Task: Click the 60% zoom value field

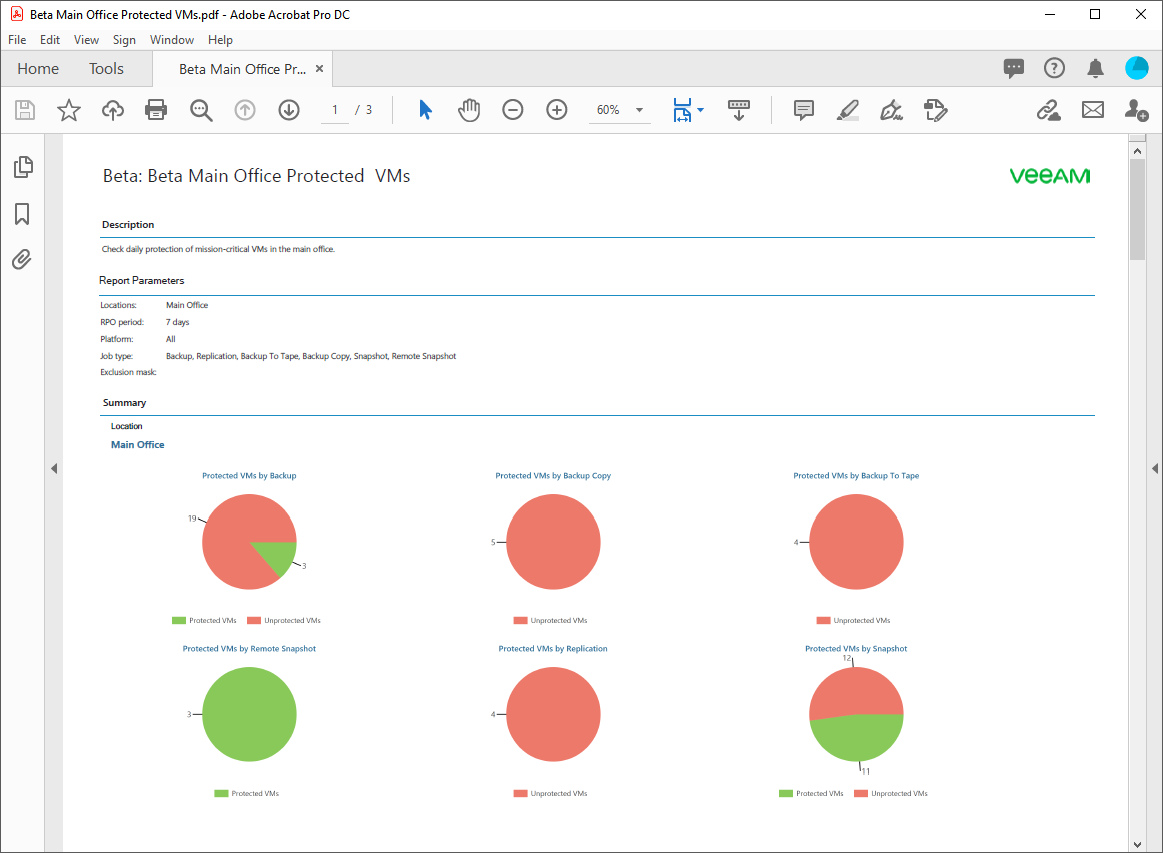Action: coord(610,111)
